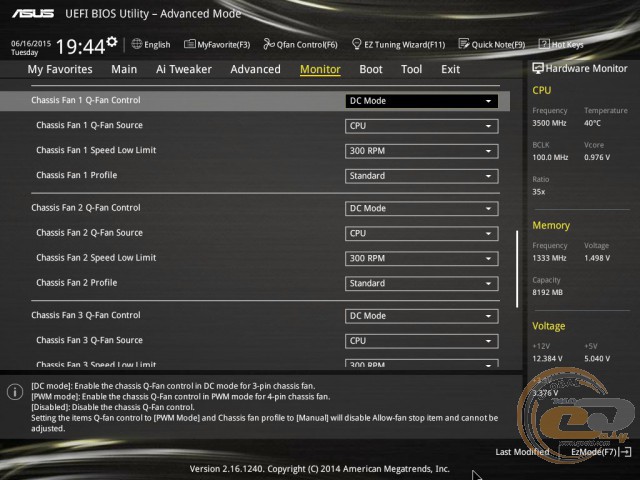Select Chassis Fan 1 Profile label
Screen dimensions: 640x480
[77, 175]
